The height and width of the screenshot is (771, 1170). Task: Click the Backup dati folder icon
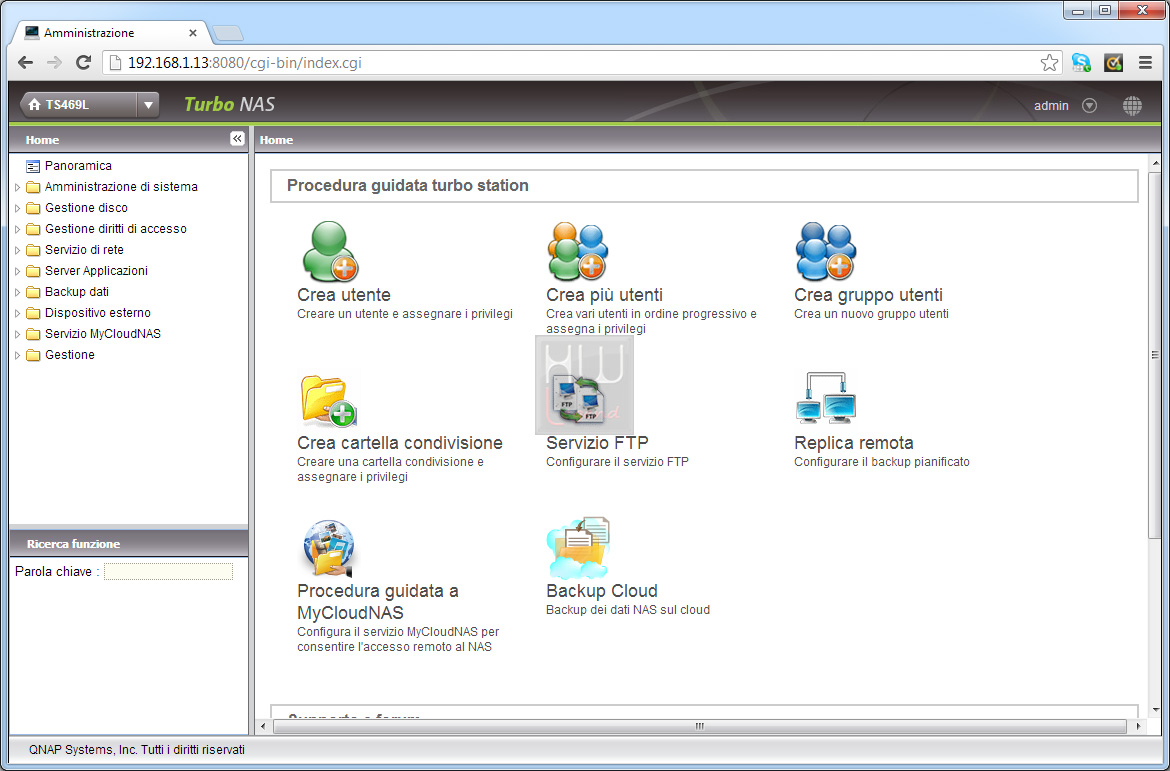[x=32, y=292]
